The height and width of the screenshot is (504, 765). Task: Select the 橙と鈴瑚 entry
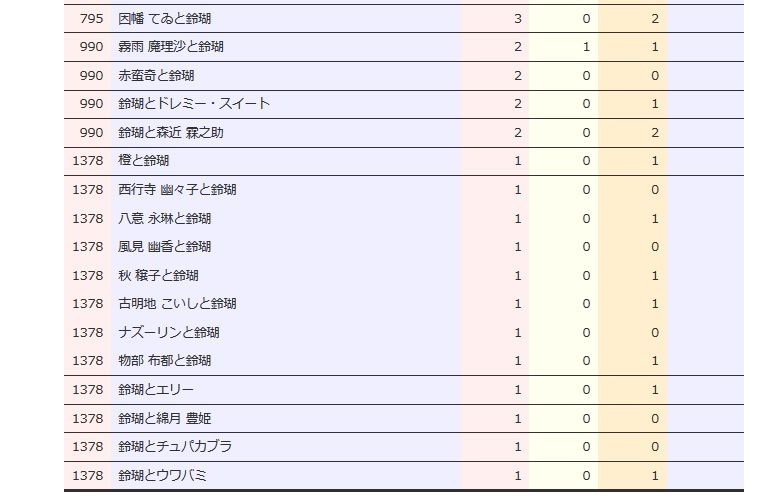coord(143,161)
